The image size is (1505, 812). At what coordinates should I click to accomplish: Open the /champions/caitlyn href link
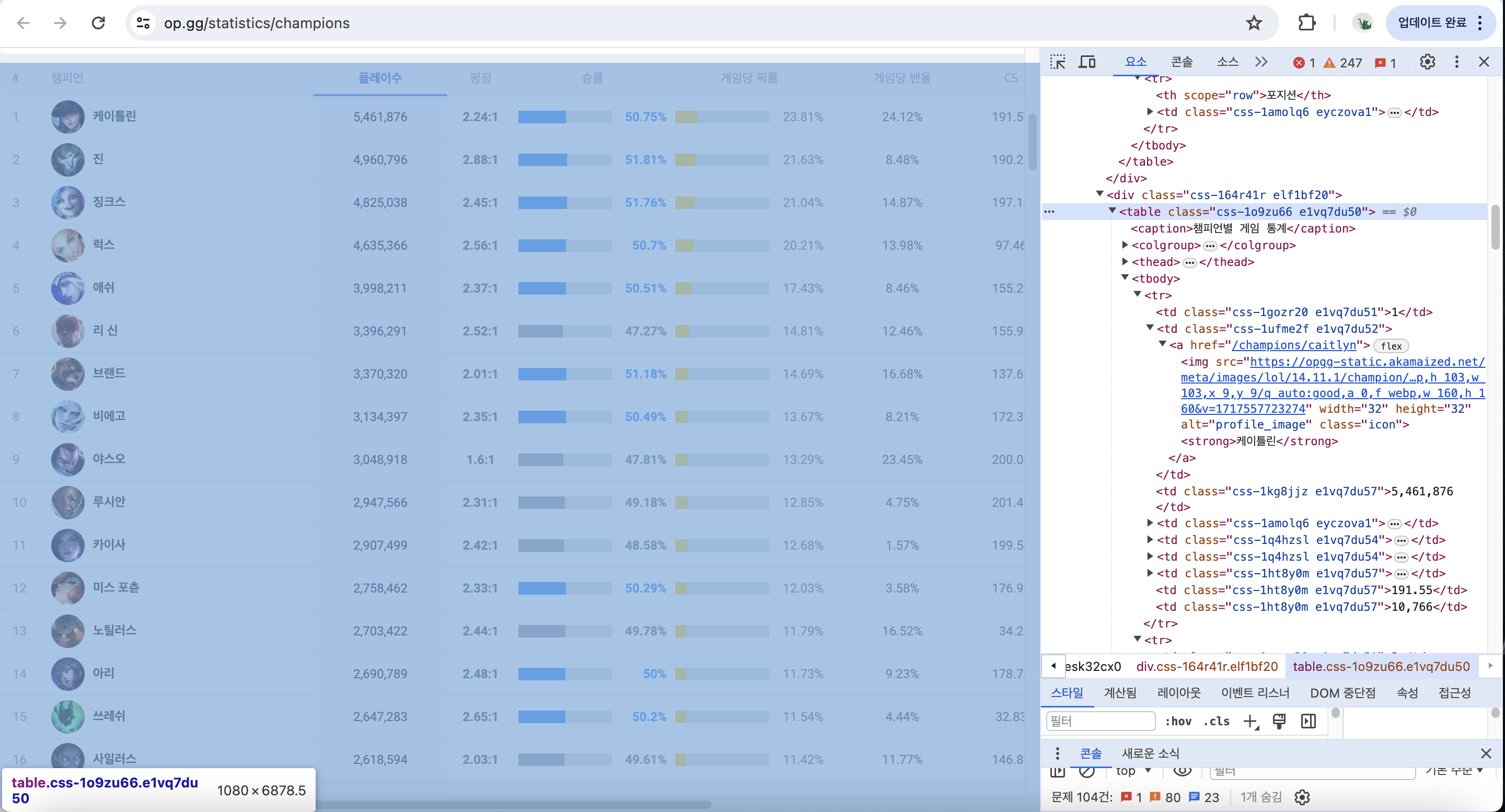tap(1293, 345)
